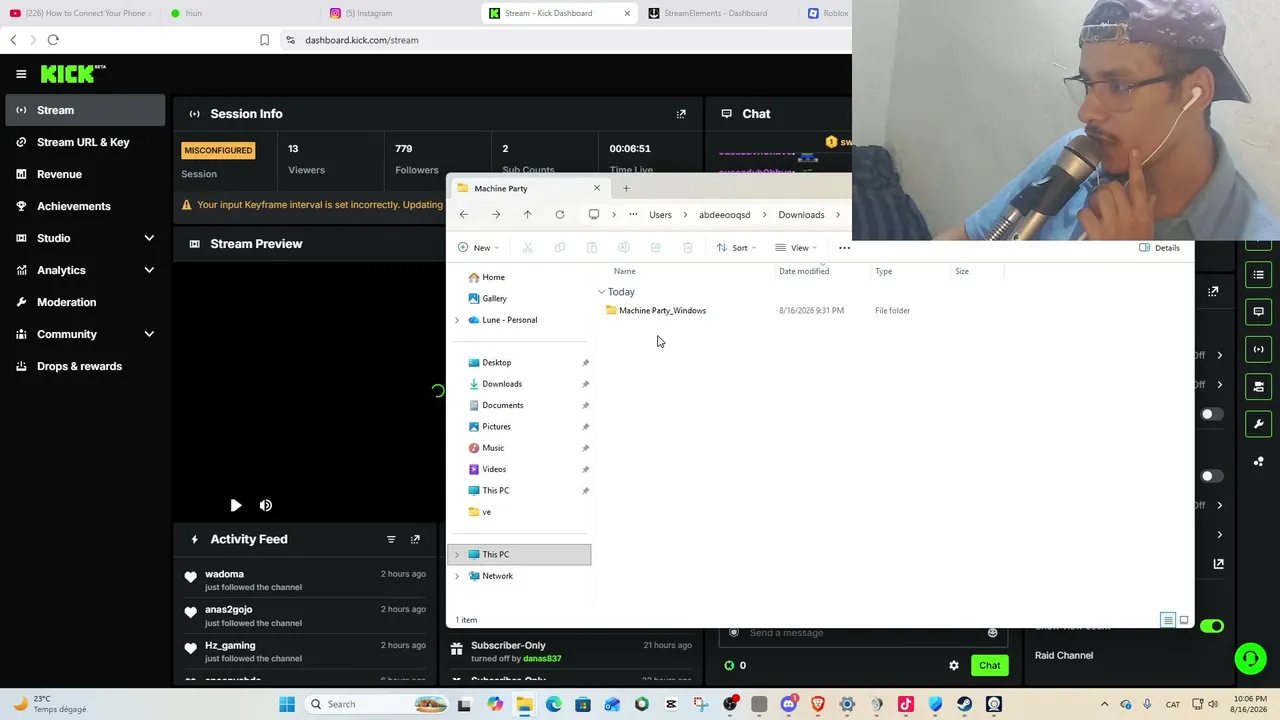The width and height of the screenshot is (1280, 720).
Task: Click the wrench icon in Kick right sidebar
Action: click(1258, 424)
